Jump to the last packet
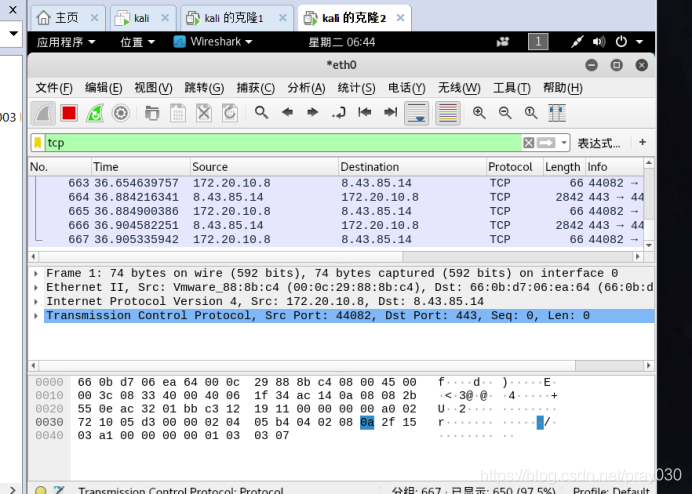Screen dimensions: 692x494 coord(391,113)
